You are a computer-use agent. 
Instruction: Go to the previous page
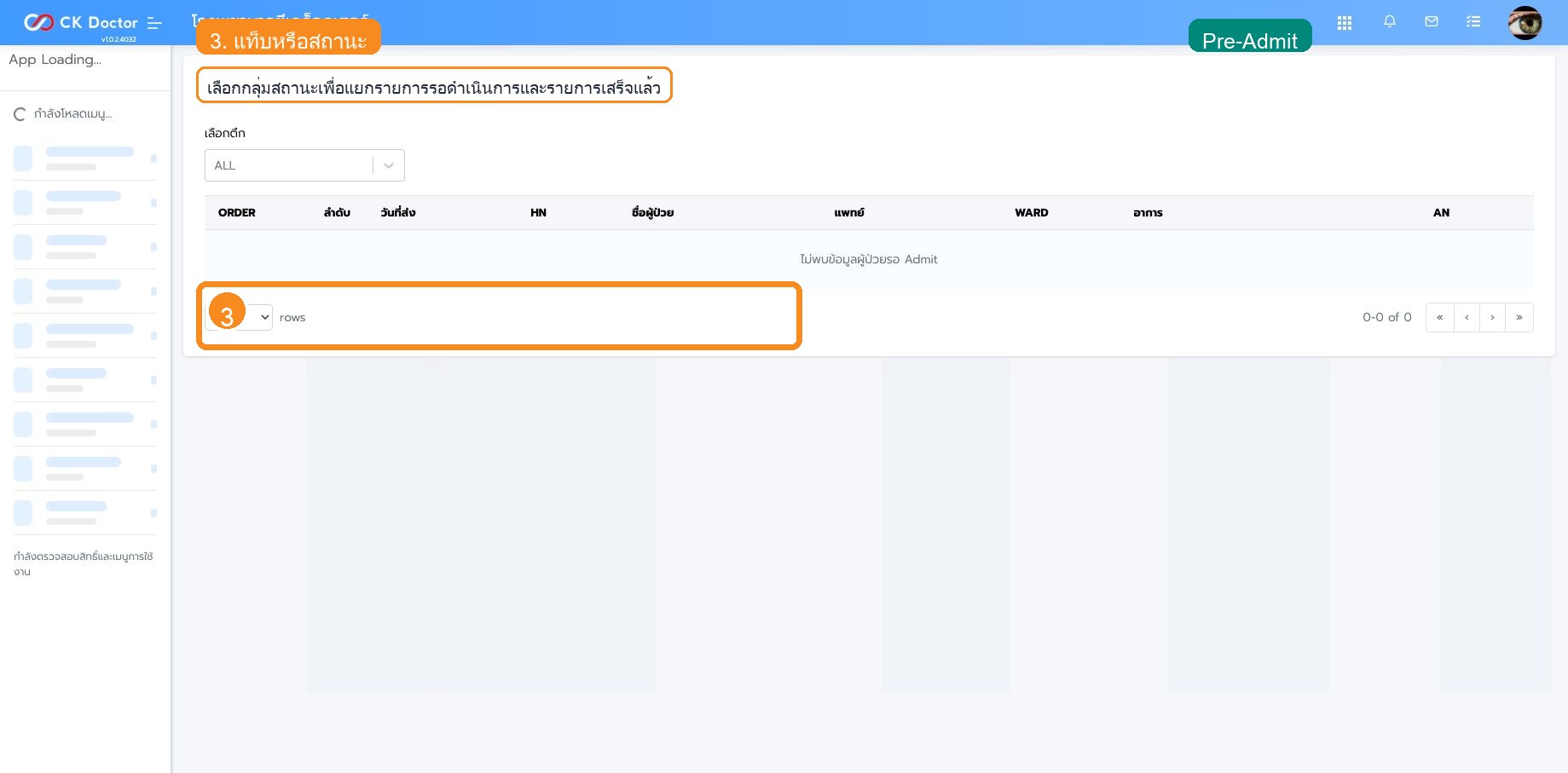(x=1467, y=317)
